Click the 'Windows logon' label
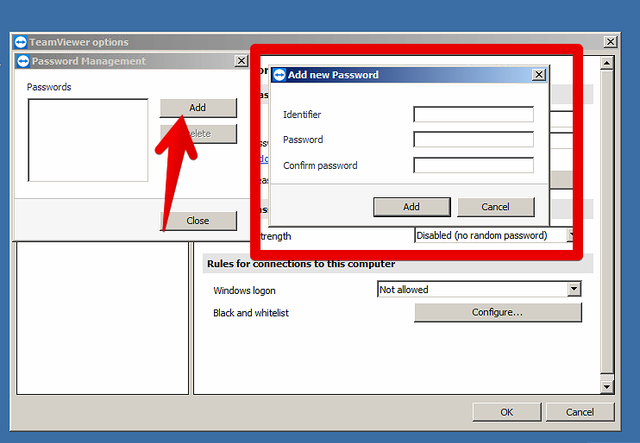 coord(244,291)
